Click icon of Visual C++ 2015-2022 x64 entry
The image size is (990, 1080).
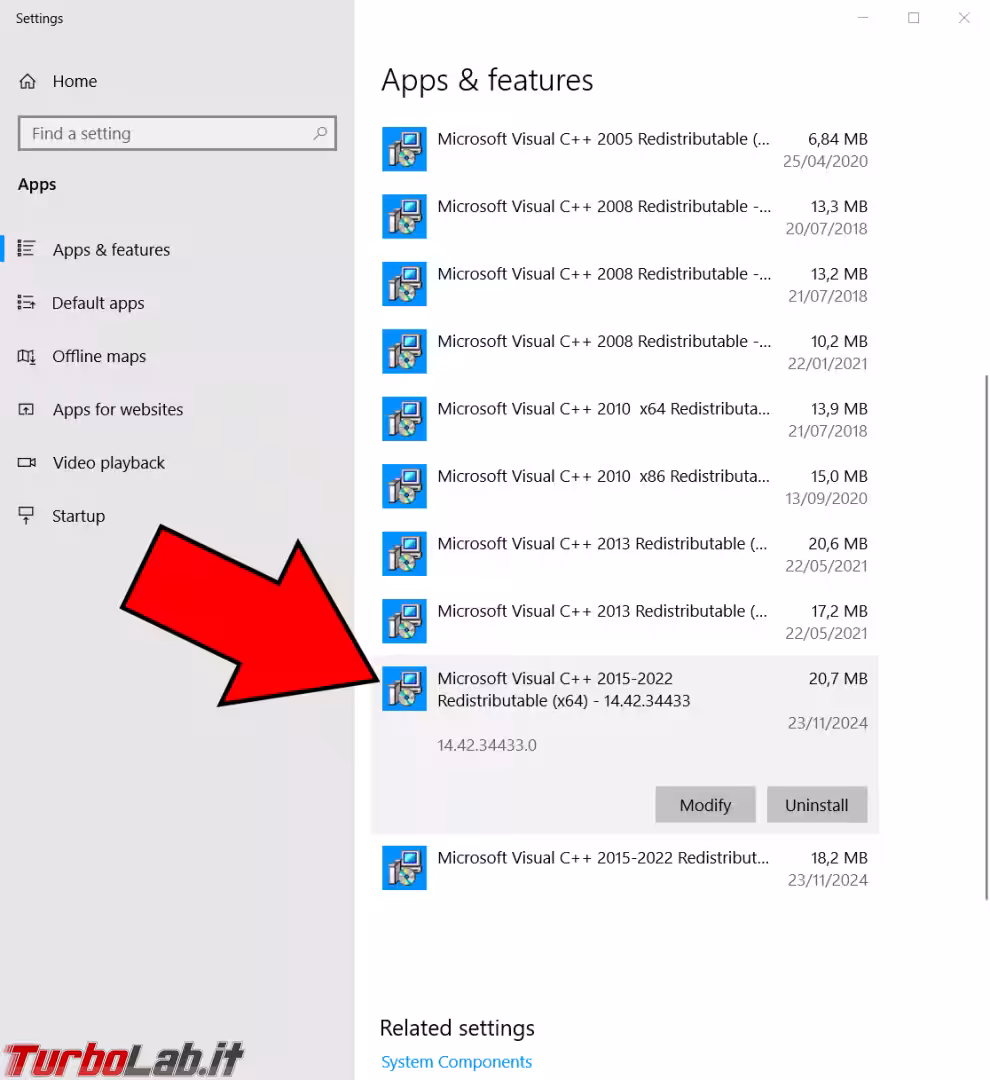[x=404, y=689]
